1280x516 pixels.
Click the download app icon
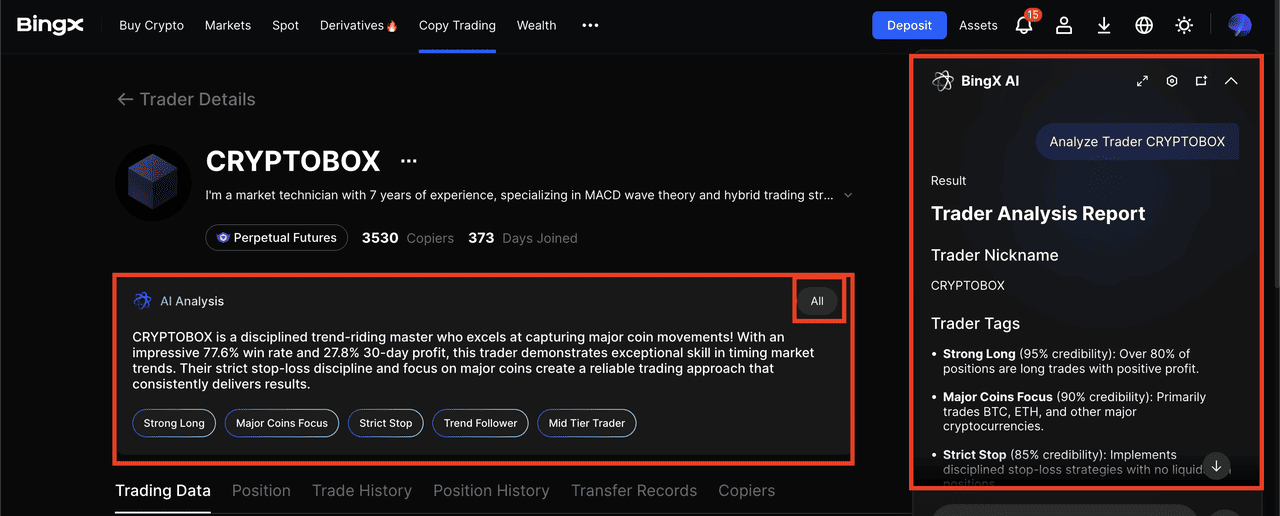click(x=1104, y=26)
